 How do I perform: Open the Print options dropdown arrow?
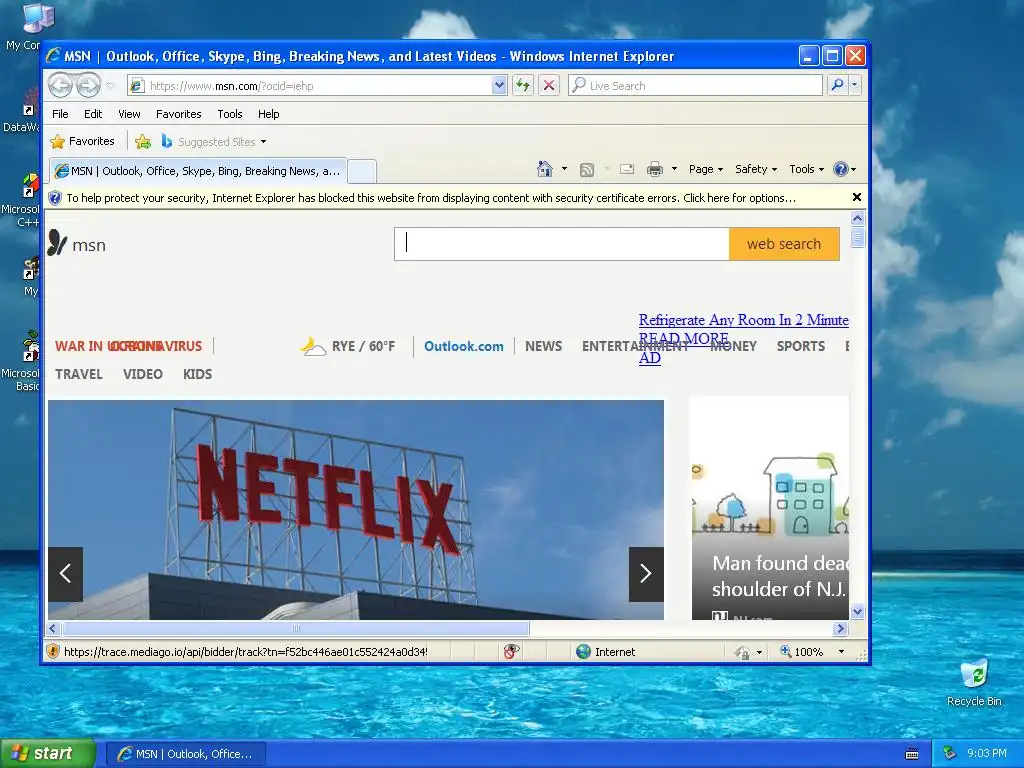[674, 169]
